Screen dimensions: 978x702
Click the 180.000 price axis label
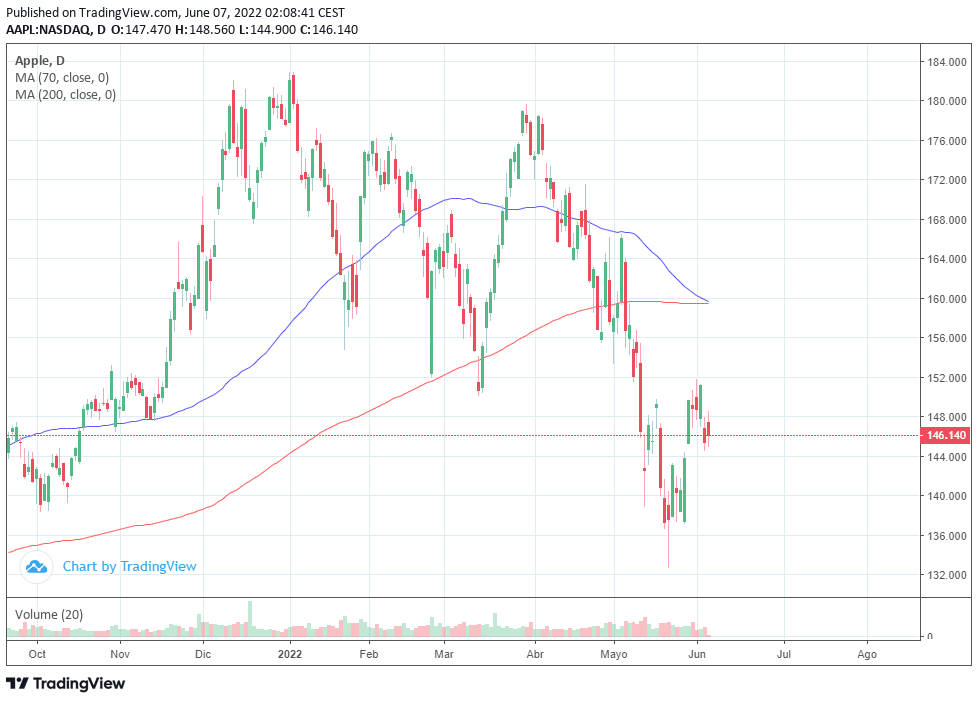click(947, 101)
